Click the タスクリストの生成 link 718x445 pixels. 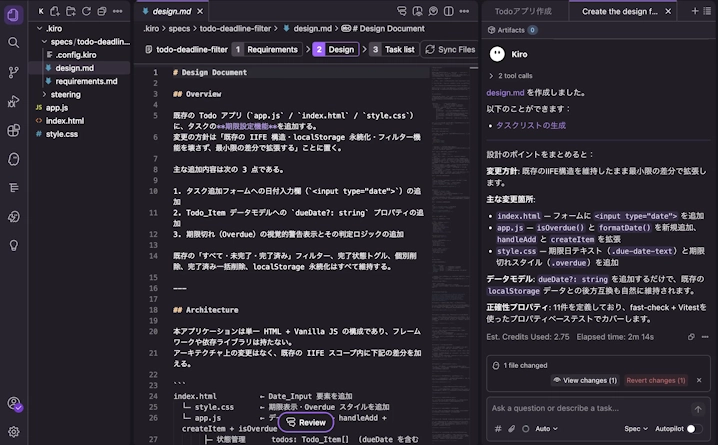[x=531, y=125]
